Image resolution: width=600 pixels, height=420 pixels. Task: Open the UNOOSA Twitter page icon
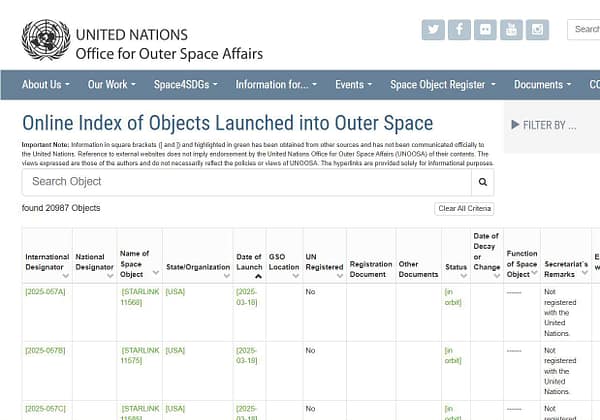[x=434, y=30]
